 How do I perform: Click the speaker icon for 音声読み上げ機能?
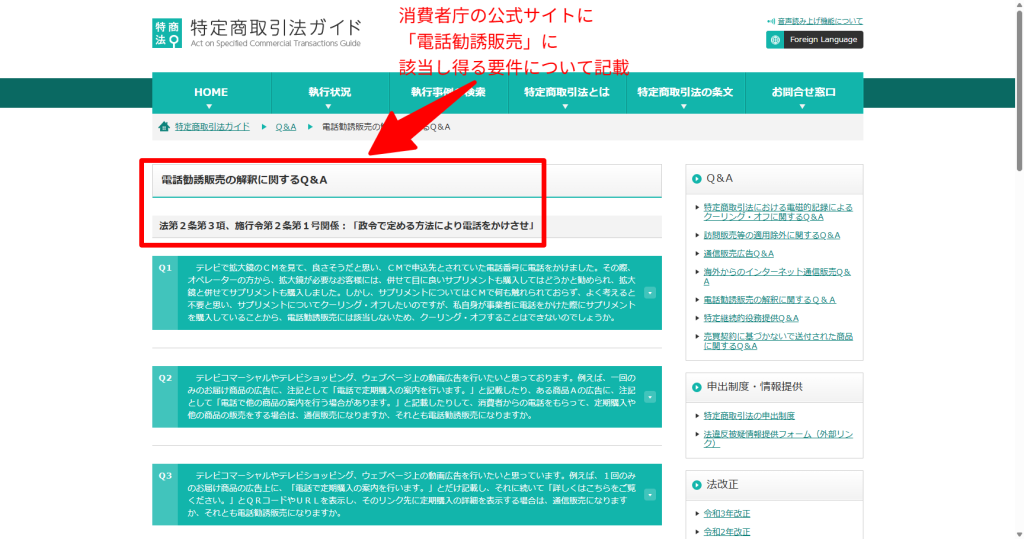pos(771,22)
